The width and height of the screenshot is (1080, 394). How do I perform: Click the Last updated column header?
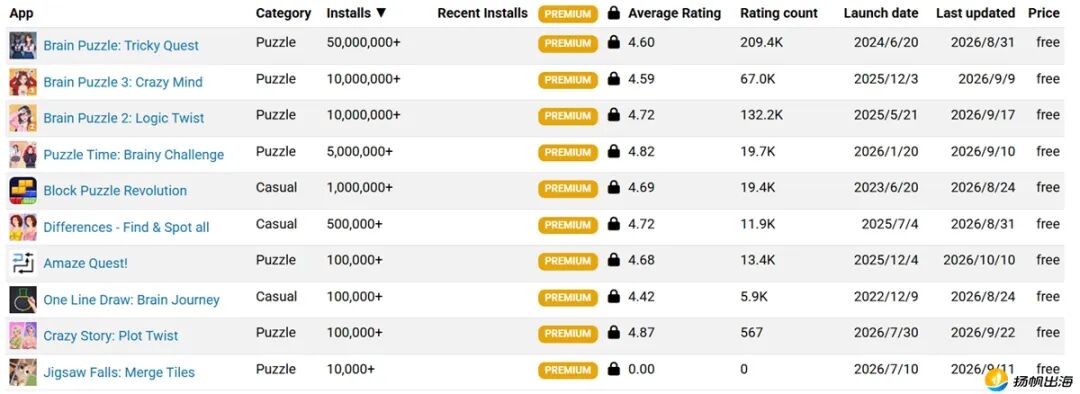pyautogui.click(x=975, y=13)
